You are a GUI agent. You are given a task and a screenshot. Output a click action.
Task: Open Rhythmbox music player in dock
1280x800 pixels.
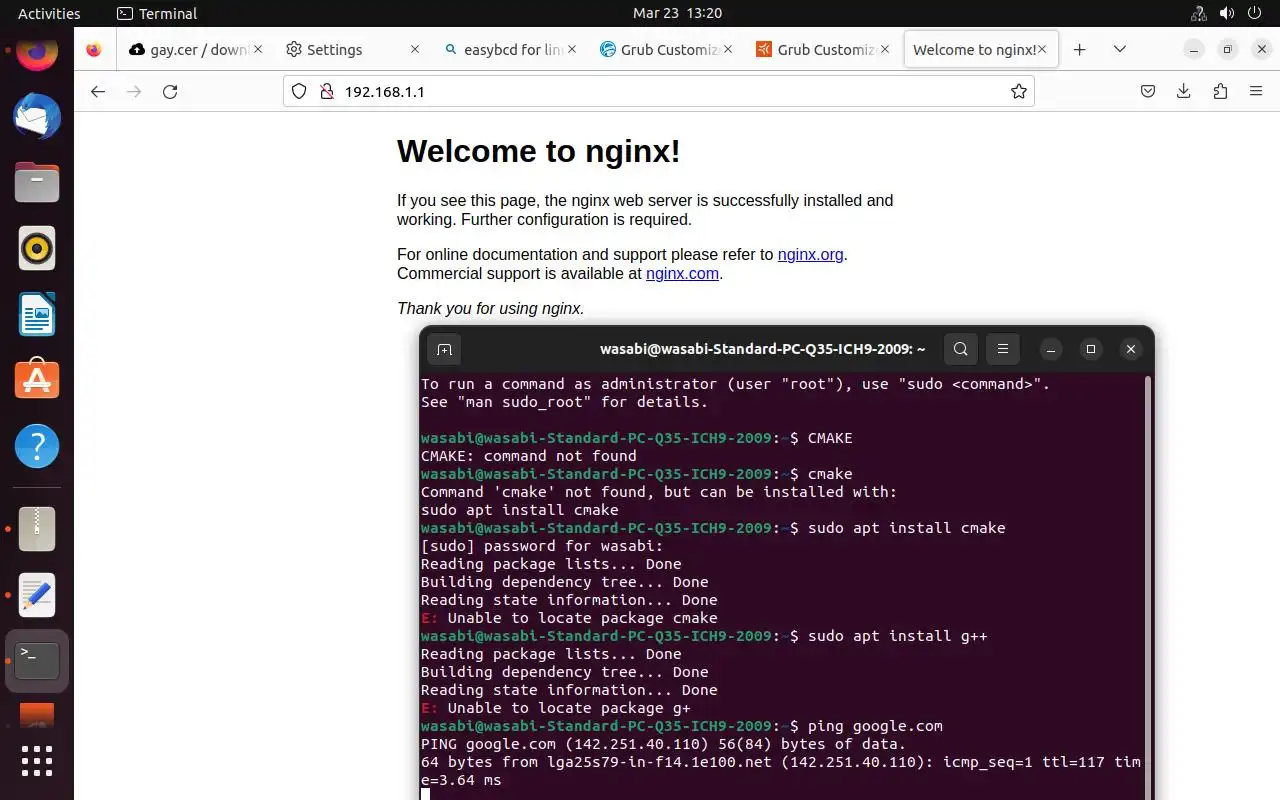point(37,248)
